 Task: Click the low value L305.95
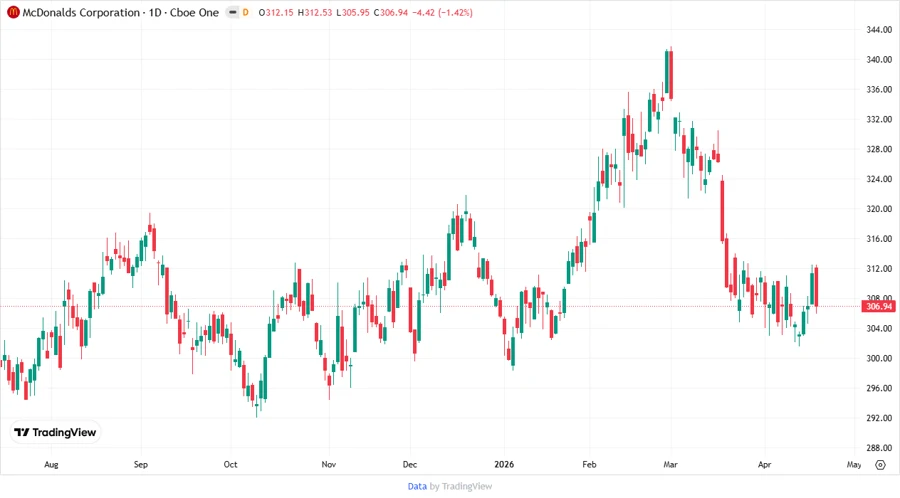[x=353, y=12]
